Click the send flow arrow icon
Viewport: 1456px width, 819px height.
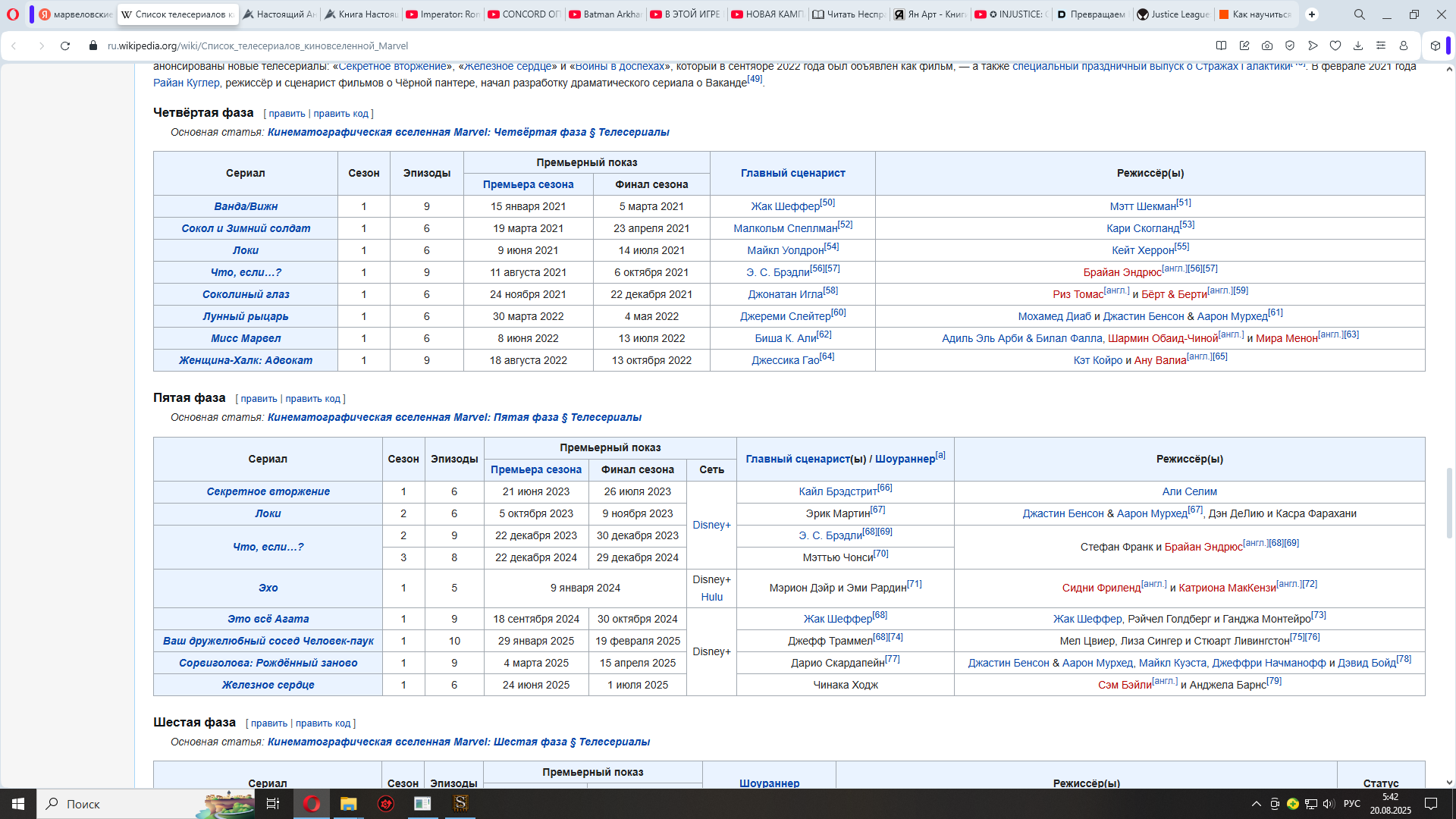[x=1313, y=45]
